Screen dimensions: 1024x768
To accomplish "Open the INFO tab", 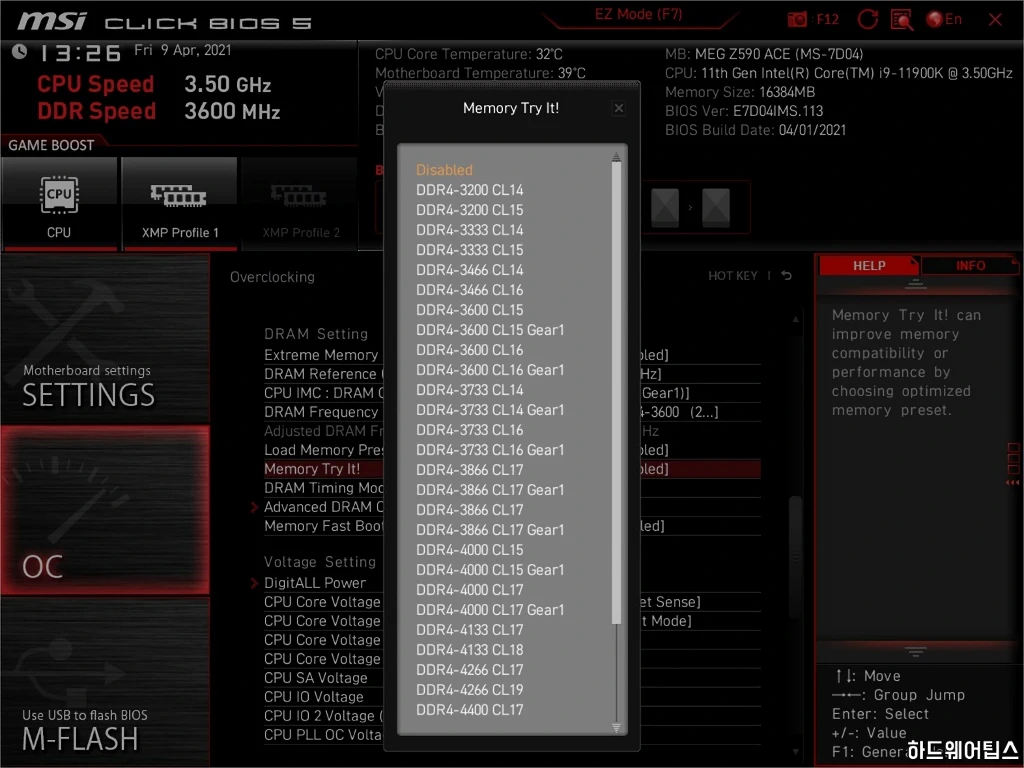I will 970,266.
